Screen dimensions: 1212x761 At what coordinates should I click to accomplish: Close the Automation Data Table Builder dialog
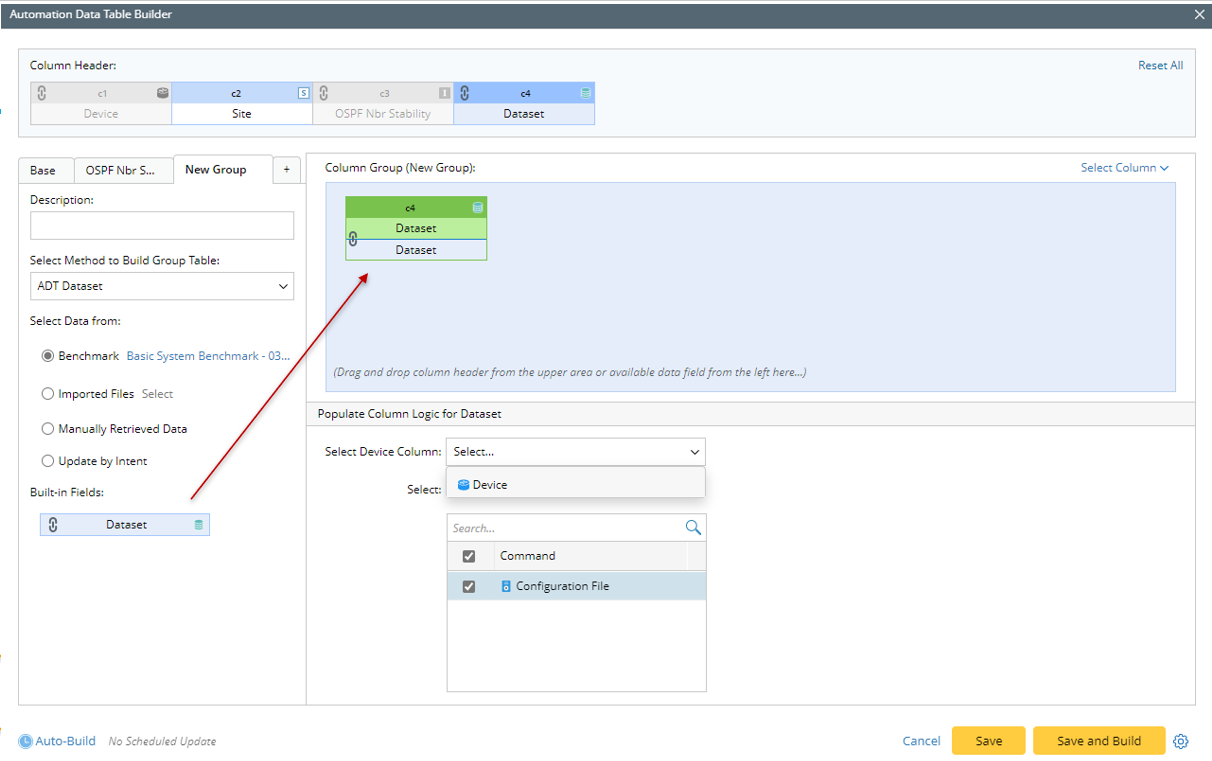pos(1199,14)
